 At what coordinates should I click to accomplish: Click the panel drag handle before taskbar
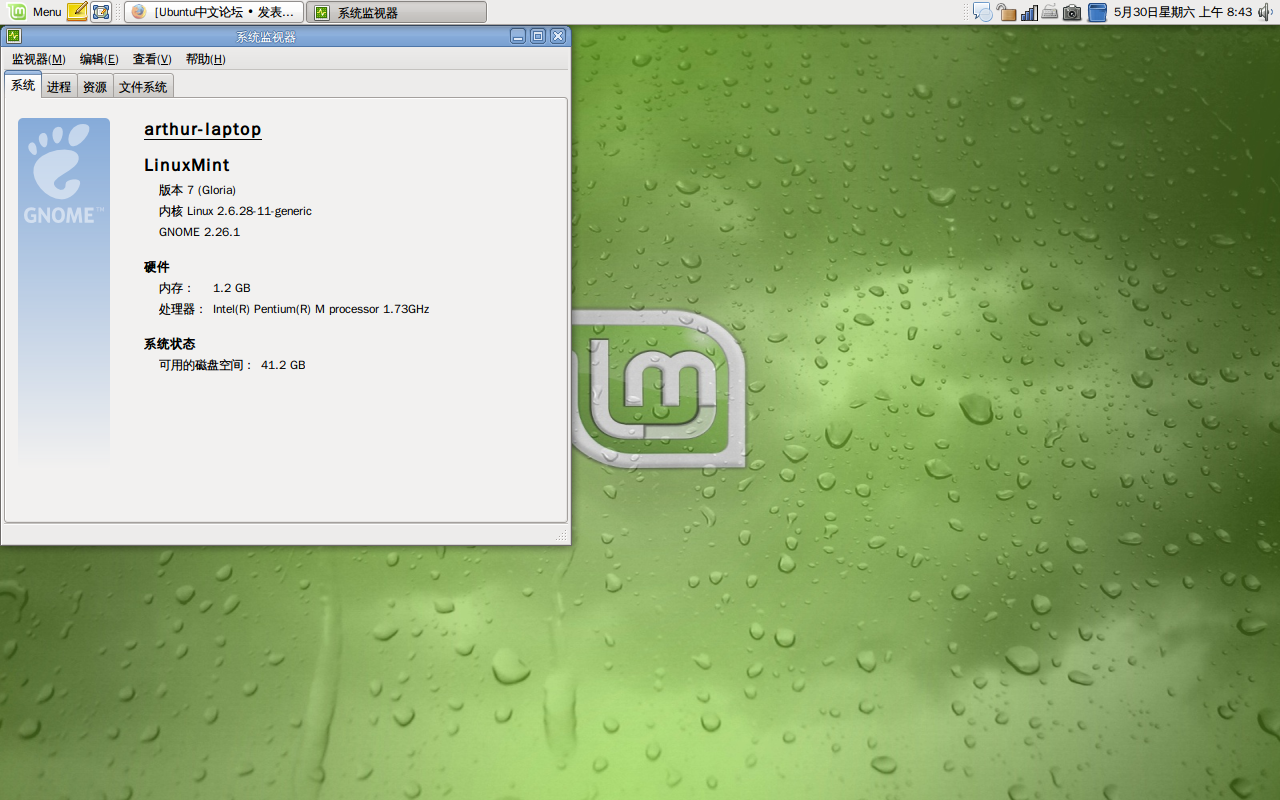118,12
